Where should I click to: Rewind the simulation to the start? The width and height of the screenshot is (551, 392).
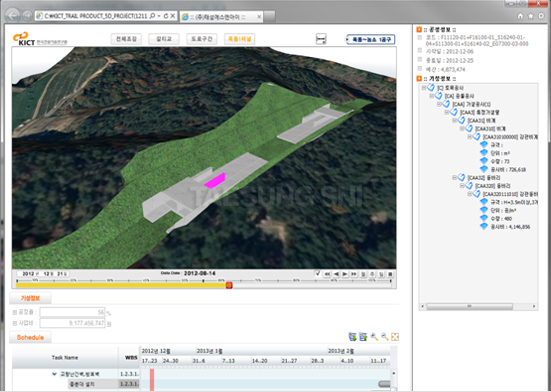pyautogui.click(x=327, y=274)
